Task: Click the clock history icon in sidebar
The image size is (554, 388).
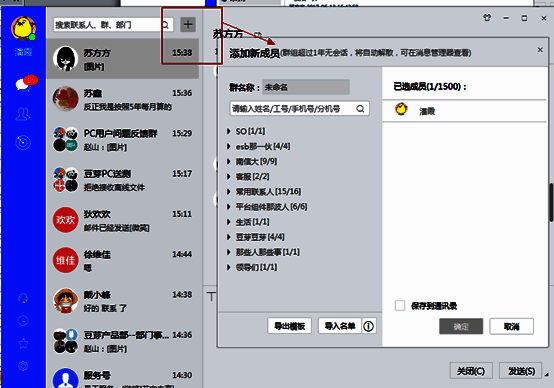Action: click(x=23, y=321)
